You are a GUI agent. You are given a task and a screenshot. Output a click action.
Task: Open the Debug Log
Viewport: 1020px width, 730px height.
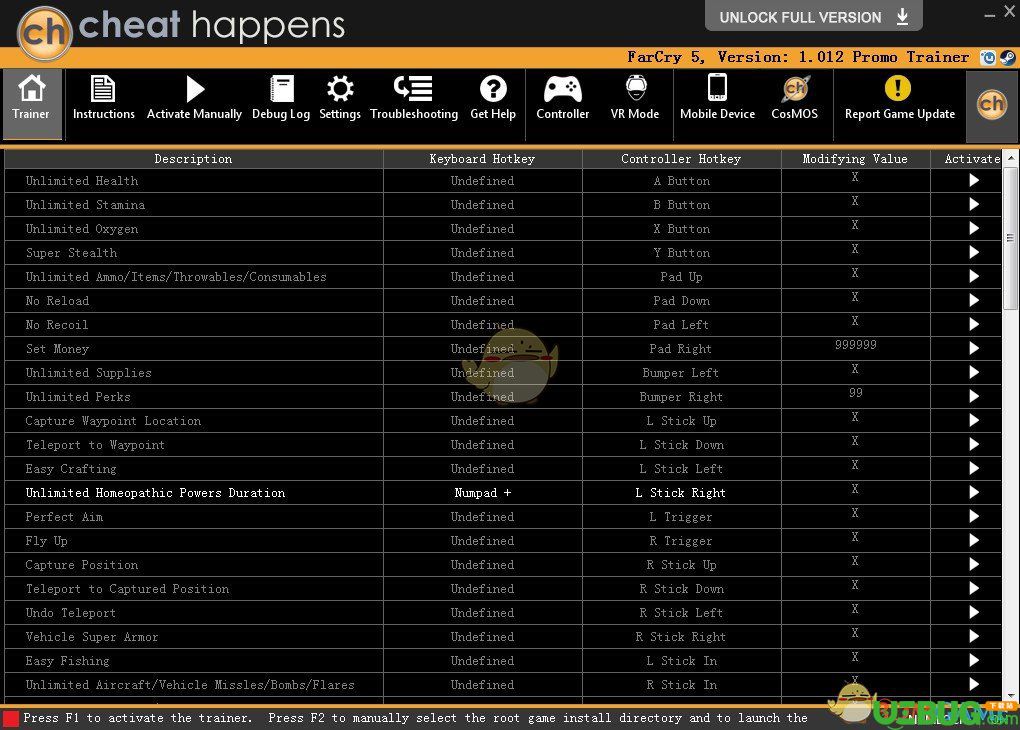tap(281, 99)
